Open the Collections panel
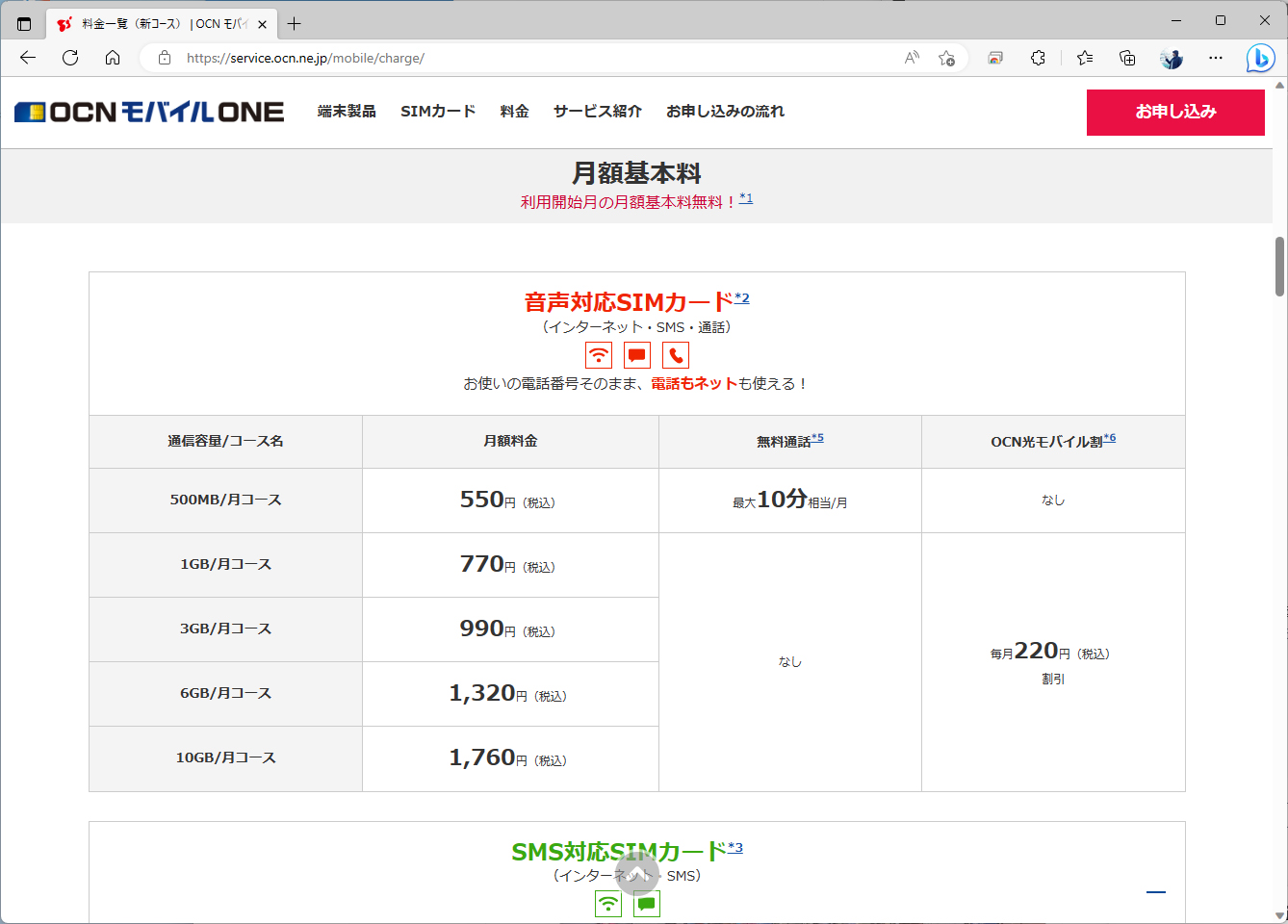The width and height of the screenshot is (1288, 924). (x=1127, y=58)
